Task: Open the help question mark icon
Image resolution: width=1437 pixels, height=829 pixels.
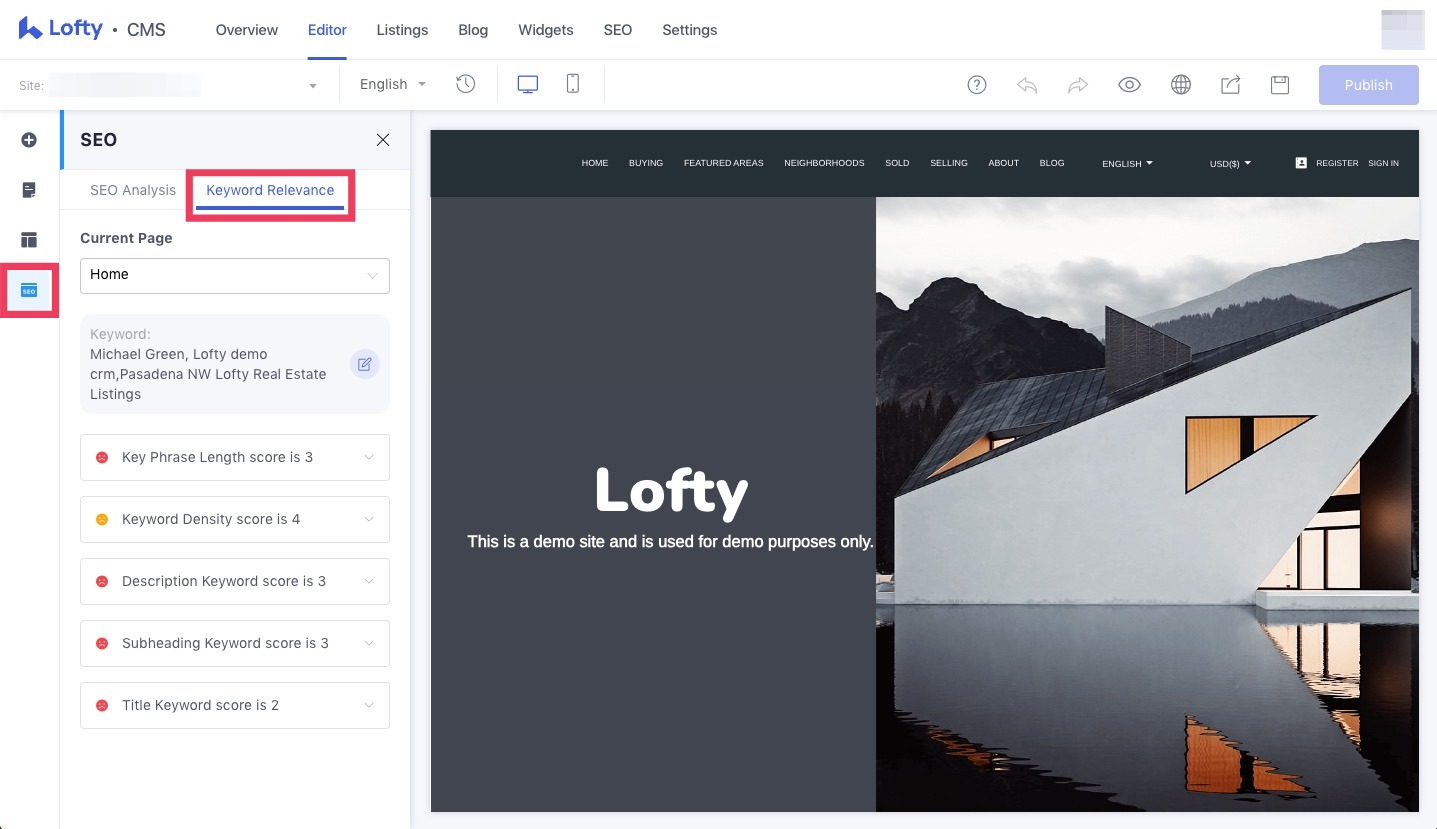Action: point(977,85)
